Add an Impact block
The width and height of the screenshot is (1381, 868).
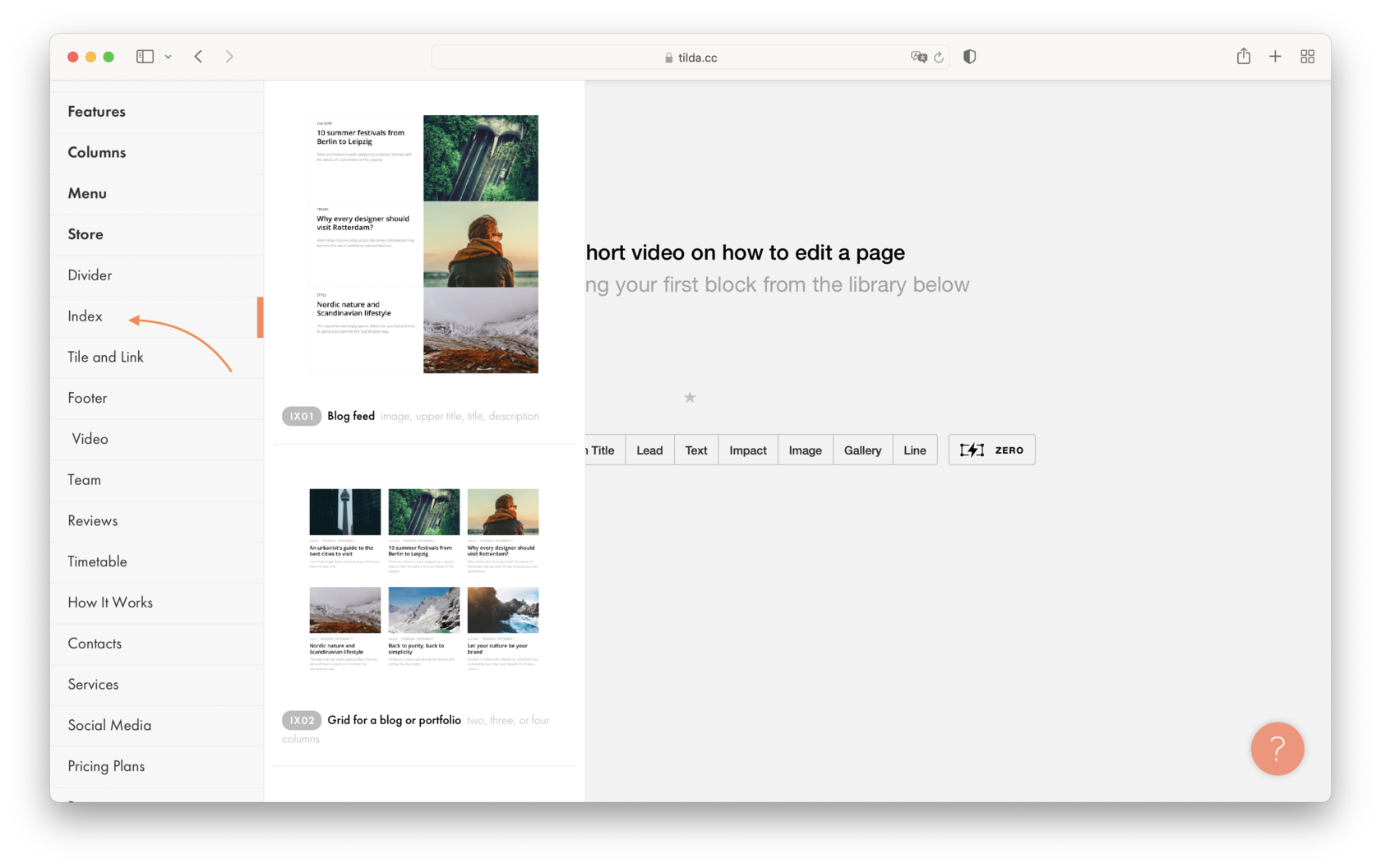[x=748, y=450]
